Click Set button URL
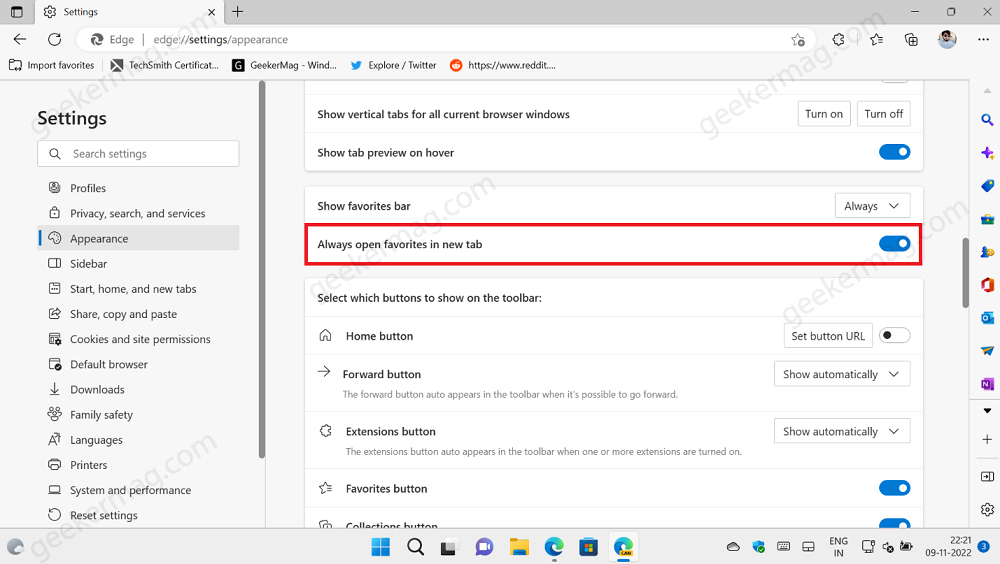 point(828,336)
